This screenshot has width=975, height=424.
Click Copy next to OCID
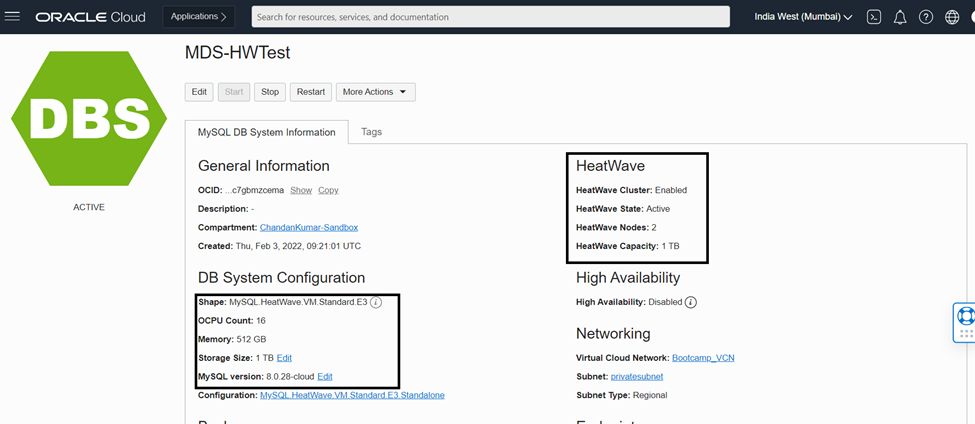point(328,190)
